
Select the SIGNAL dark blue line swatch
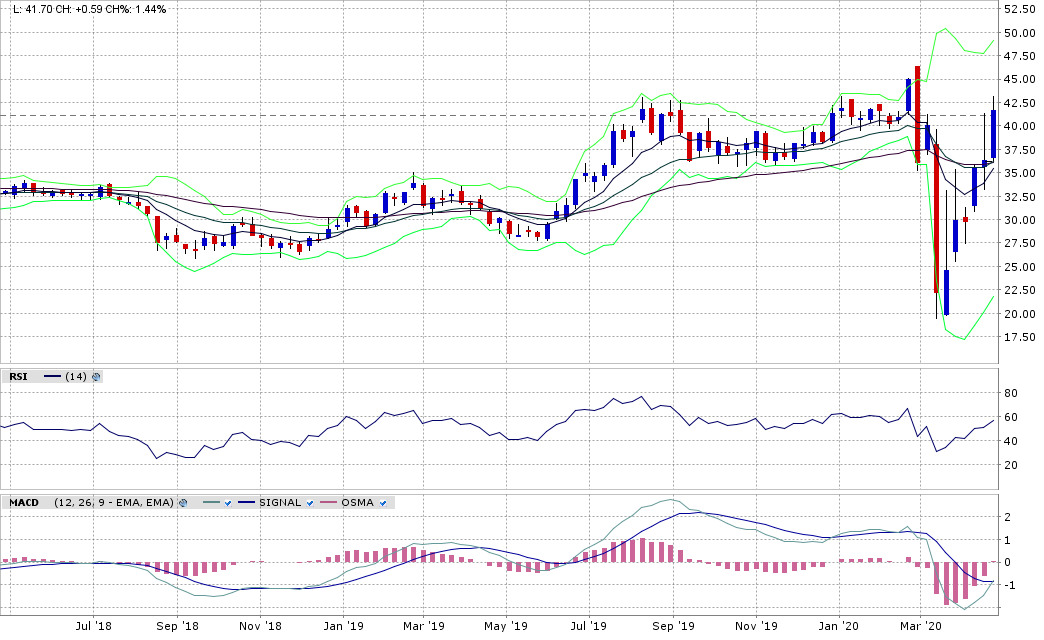pyautogui.click(x=246, y=502)
